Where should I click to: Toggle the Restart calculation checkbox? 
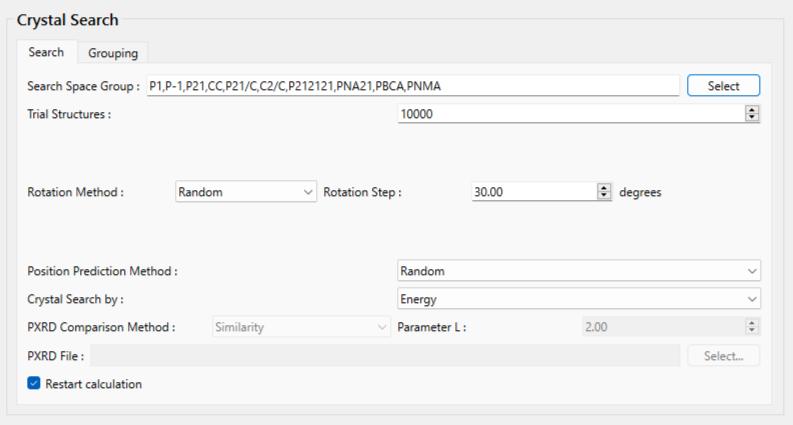pyautogui.click(x=34, y=383)
